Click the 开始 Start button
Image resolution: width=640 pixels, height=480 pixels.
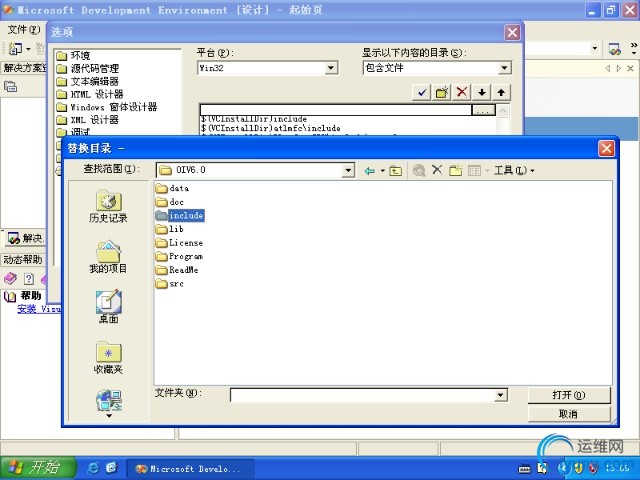[38, 467]
